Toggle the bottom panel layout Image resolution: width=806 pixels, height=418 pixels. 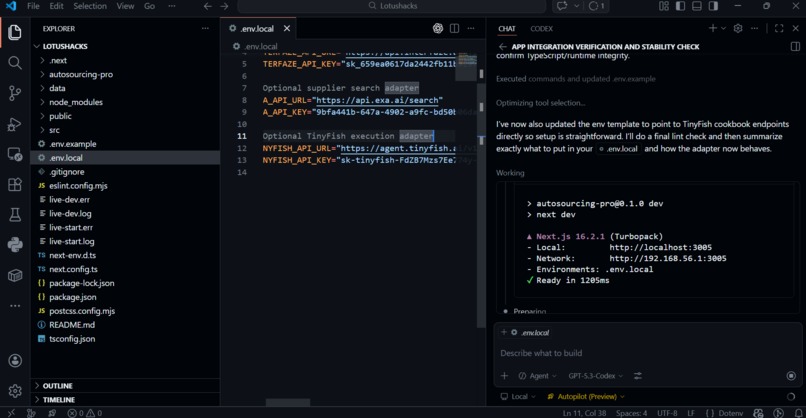coord(697,6)
